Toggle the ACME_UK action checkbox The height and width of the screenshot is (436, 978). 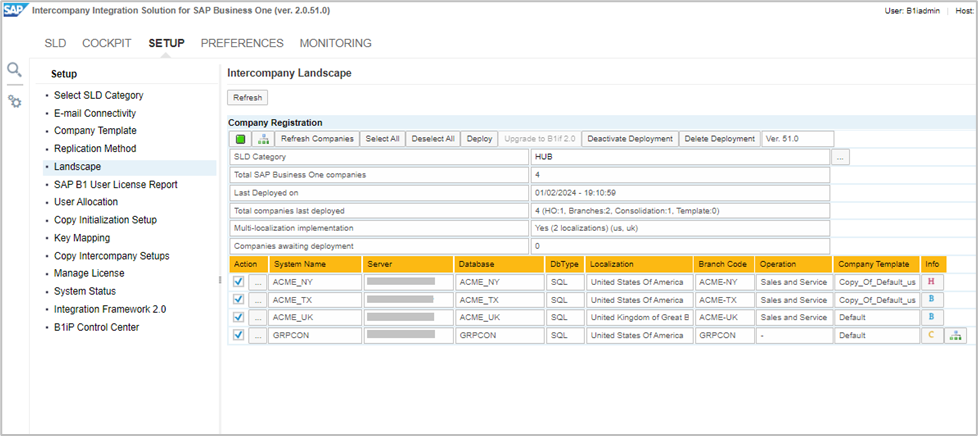point(238,317)
